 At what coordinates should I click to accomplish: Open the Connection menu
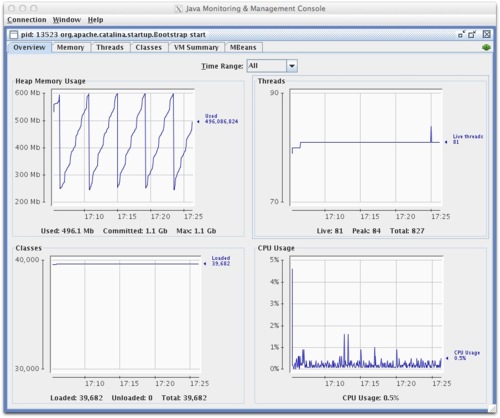27,20
